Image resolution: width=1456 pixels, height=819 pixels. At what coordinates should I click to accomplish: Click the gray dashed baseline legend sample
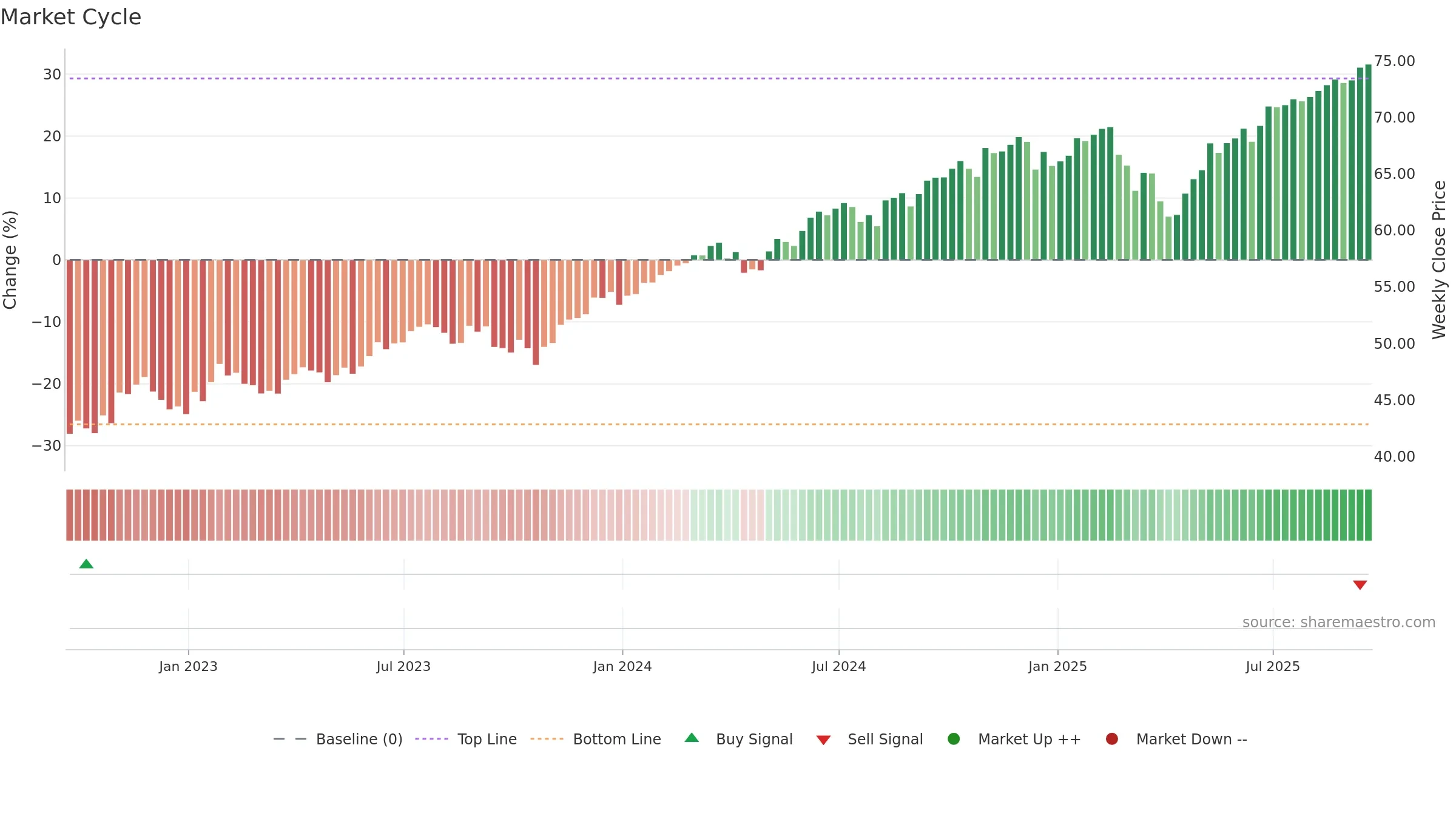coord(290,739)
